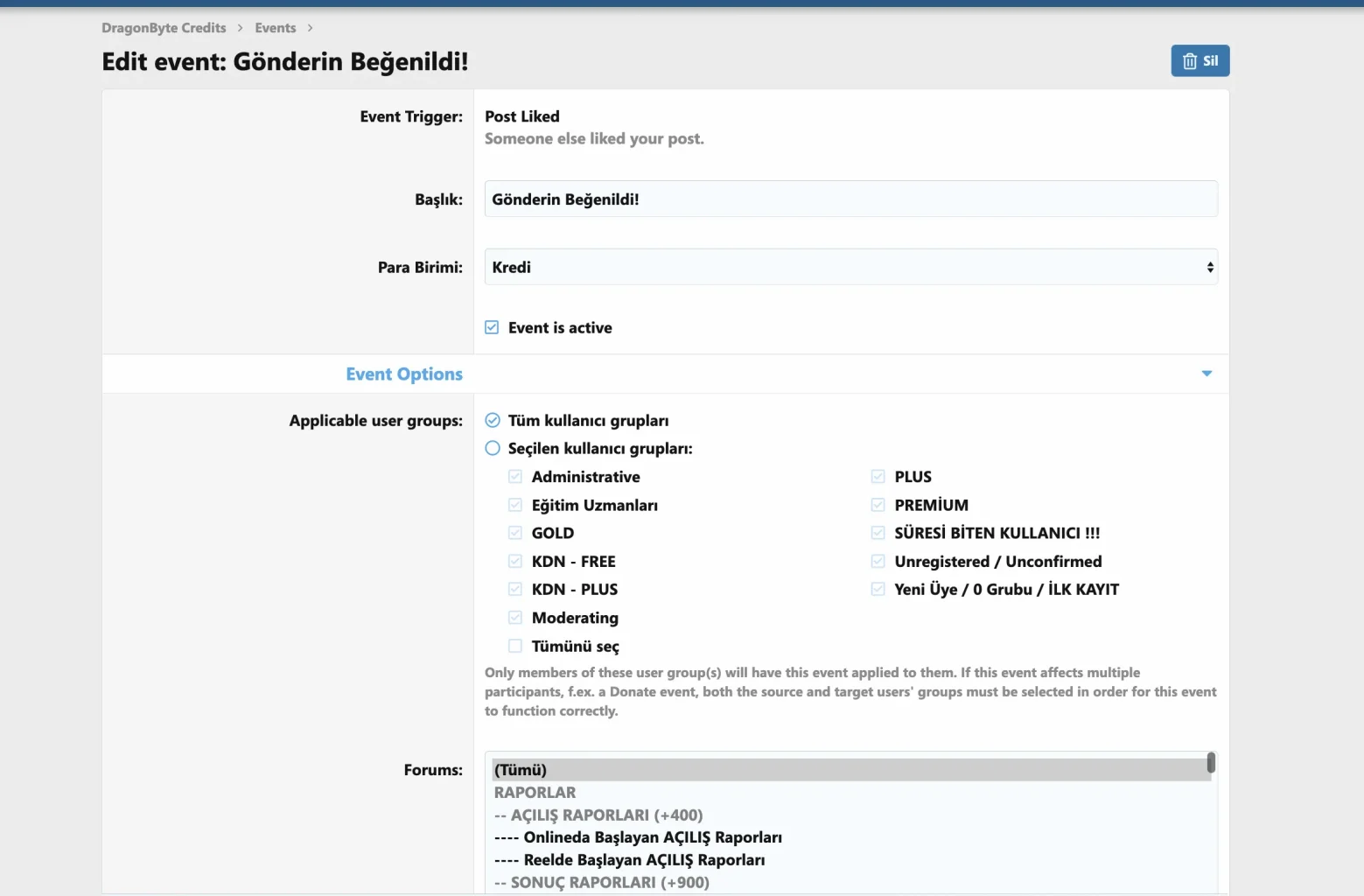The width and height of the screenshot is (1364, 896).
Task: Check the Tümünü seç checkbox
Action: (515, 646)
